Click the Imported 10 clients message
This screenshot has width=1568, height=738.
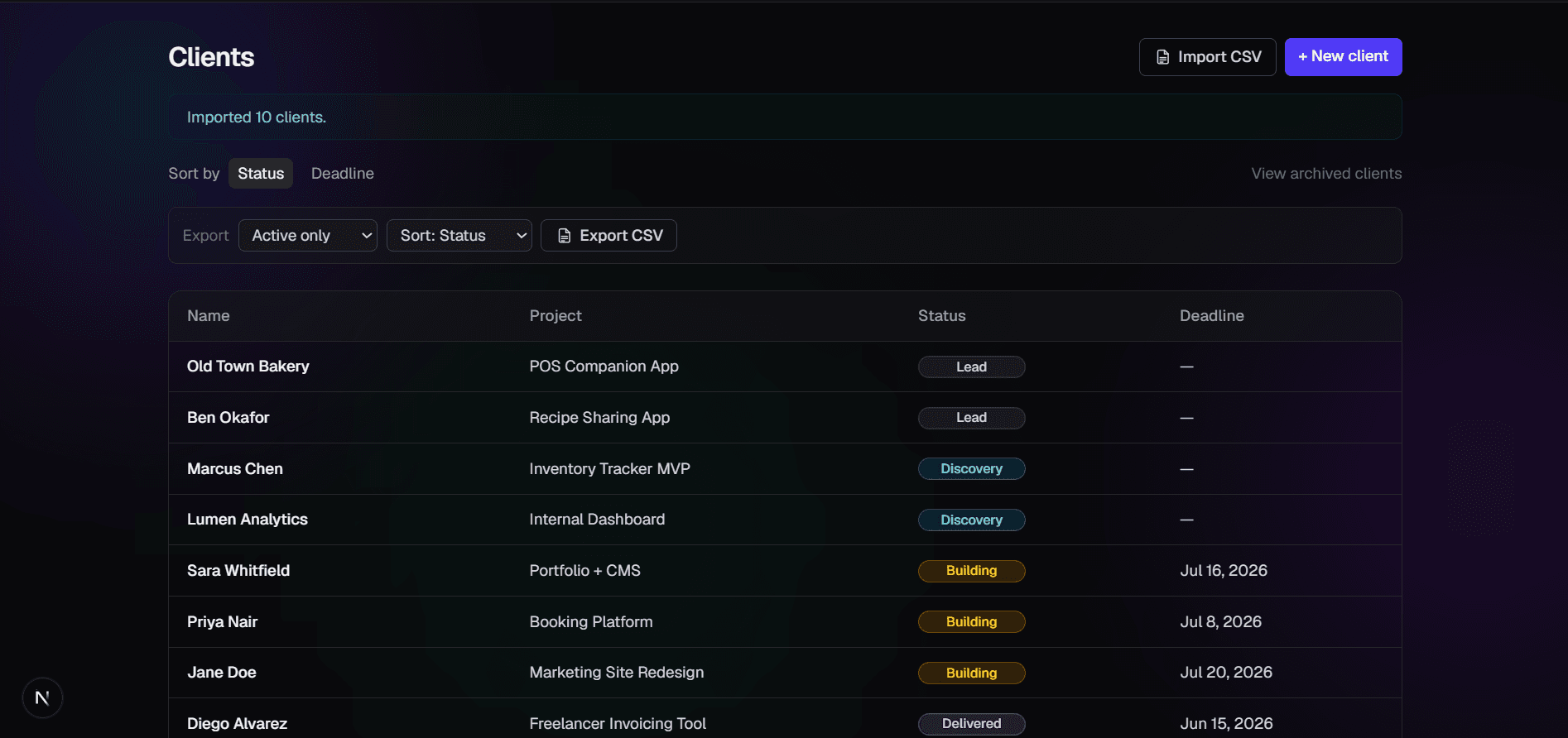pyautogui.click(x=257, y=117)
